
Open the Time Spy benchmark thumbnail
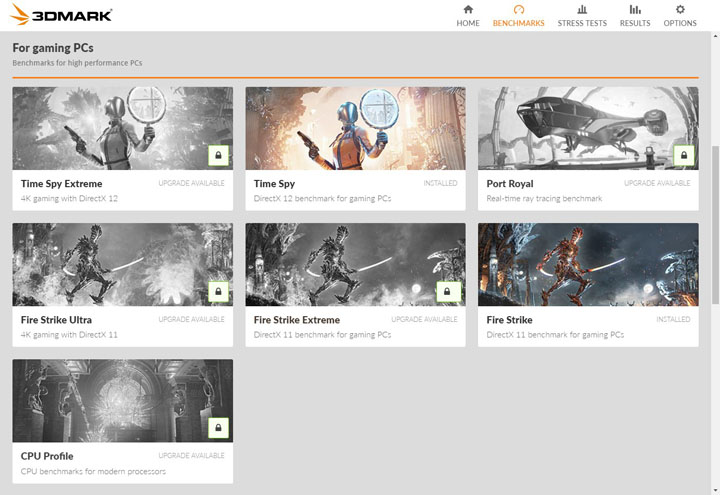355,128
